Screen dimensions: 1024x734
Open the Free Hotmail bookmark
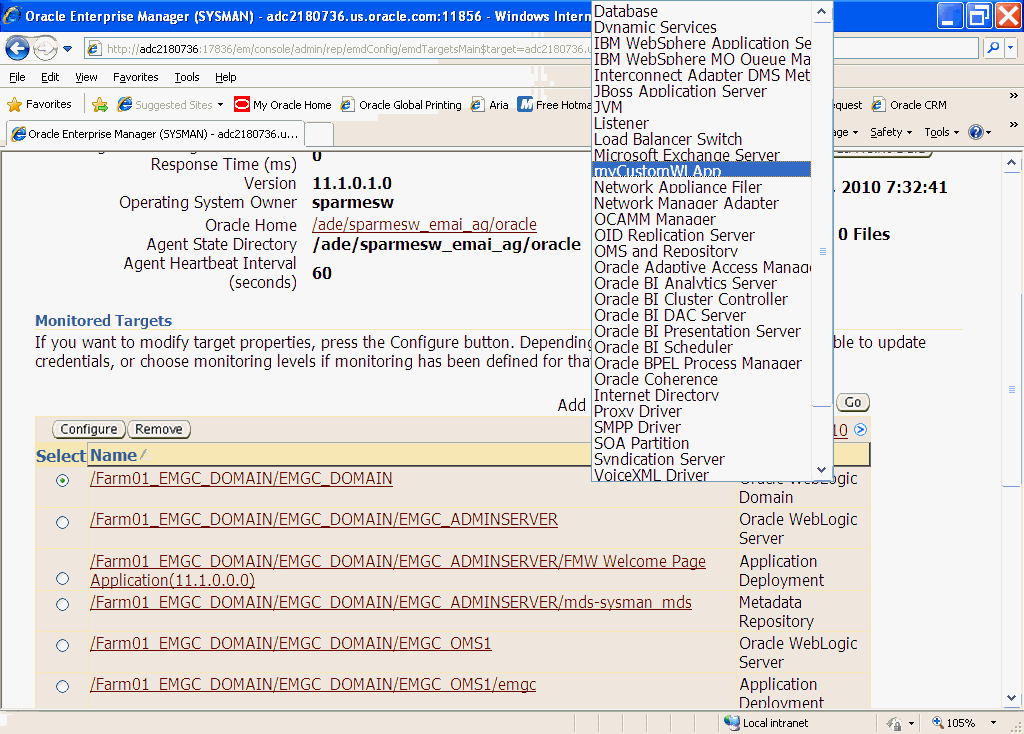554,104
